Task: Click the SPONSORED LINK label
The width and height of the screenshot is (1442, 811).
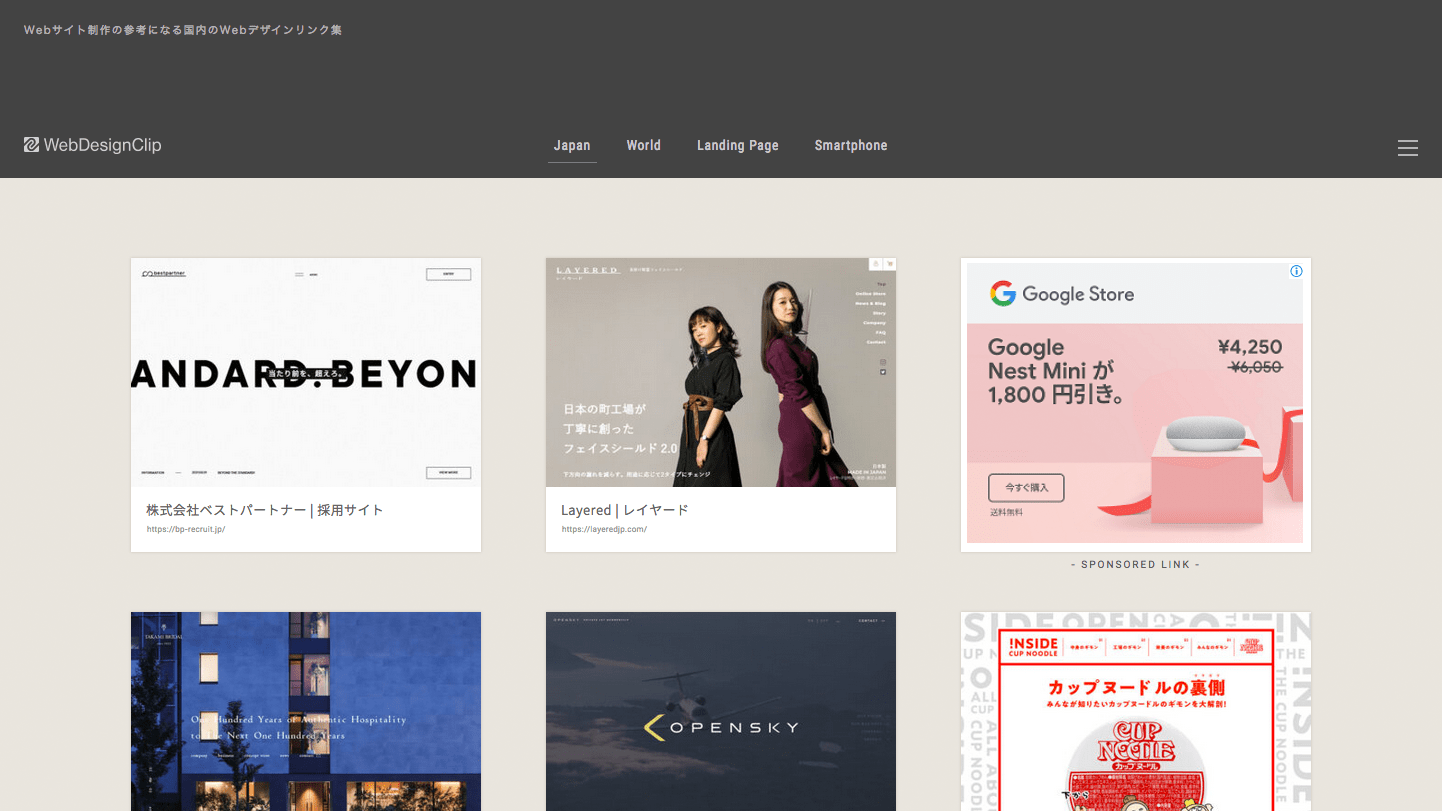Action: (1135, 565)
